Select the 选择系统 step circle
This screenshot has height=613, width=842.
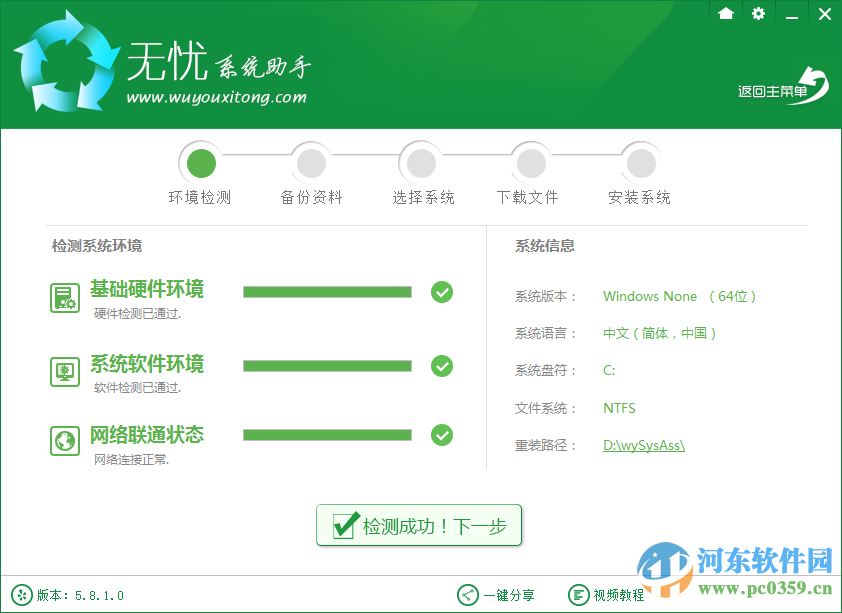[421, 161]
